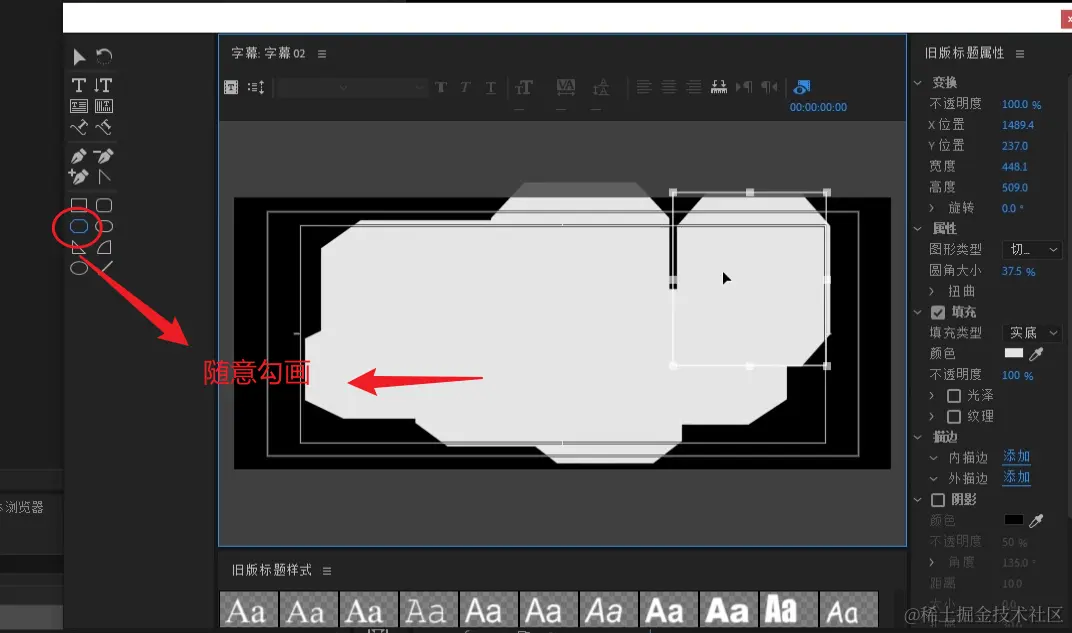Viewport: 1072px width, 633px height.
Task: Select the Rounded Rectangle pill tool
Action: click(x=104, y=226)
